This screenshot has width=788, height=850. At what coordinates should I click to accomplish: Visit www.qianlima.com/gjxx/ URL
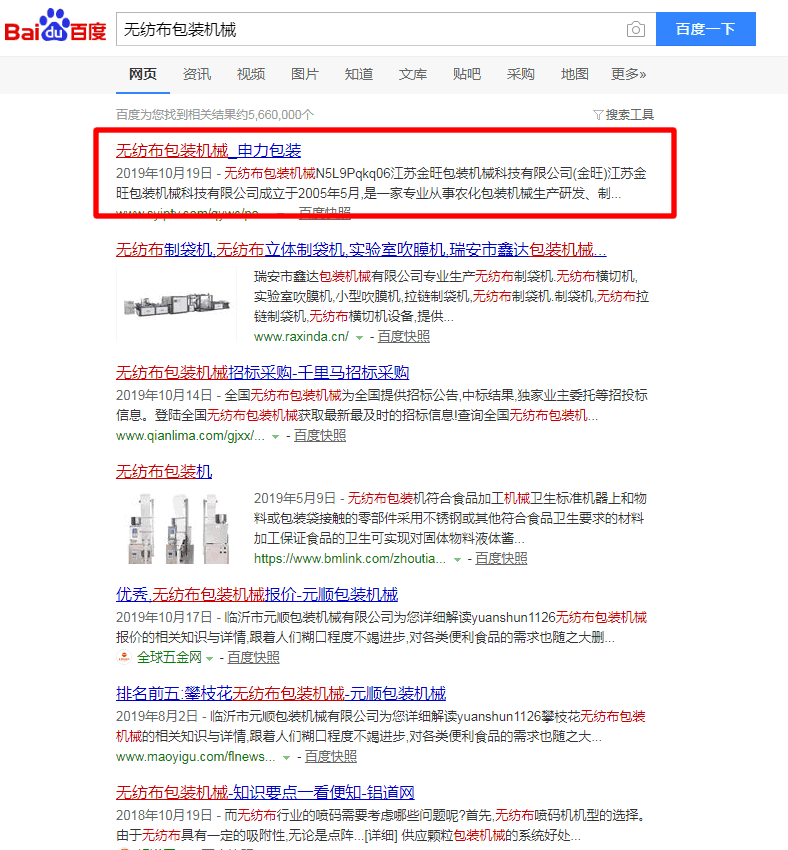pyautogui.click(x=190, y=436)
